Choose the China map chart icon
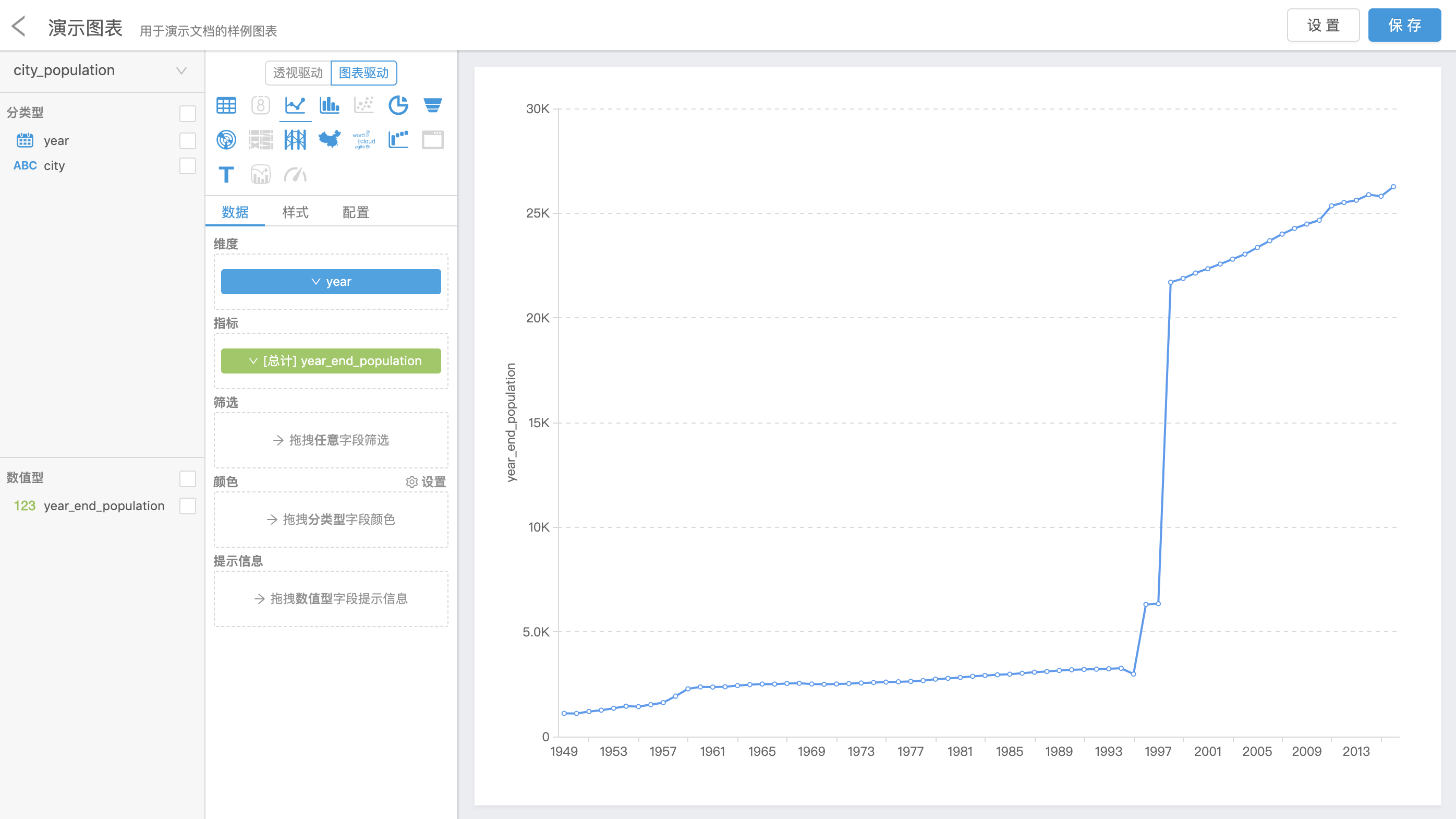Image resolution: width=1456 pixels, height=819 pixels. pos(330,140)
